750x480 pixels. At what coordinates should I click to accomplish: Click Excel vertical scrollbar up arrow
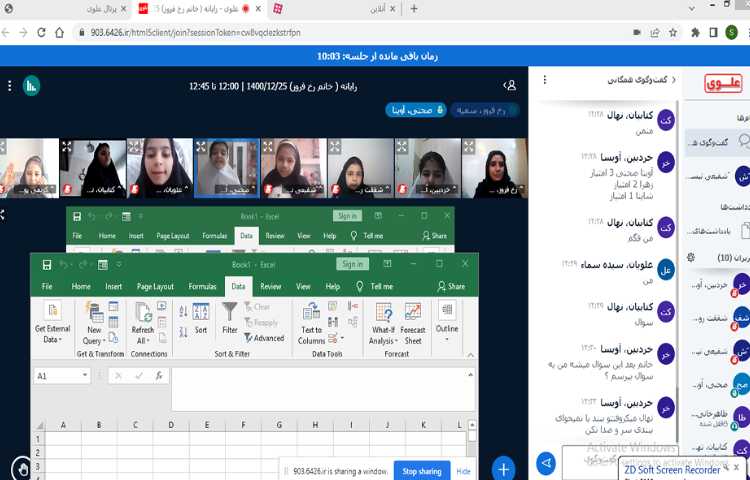[x=472, y=425]
